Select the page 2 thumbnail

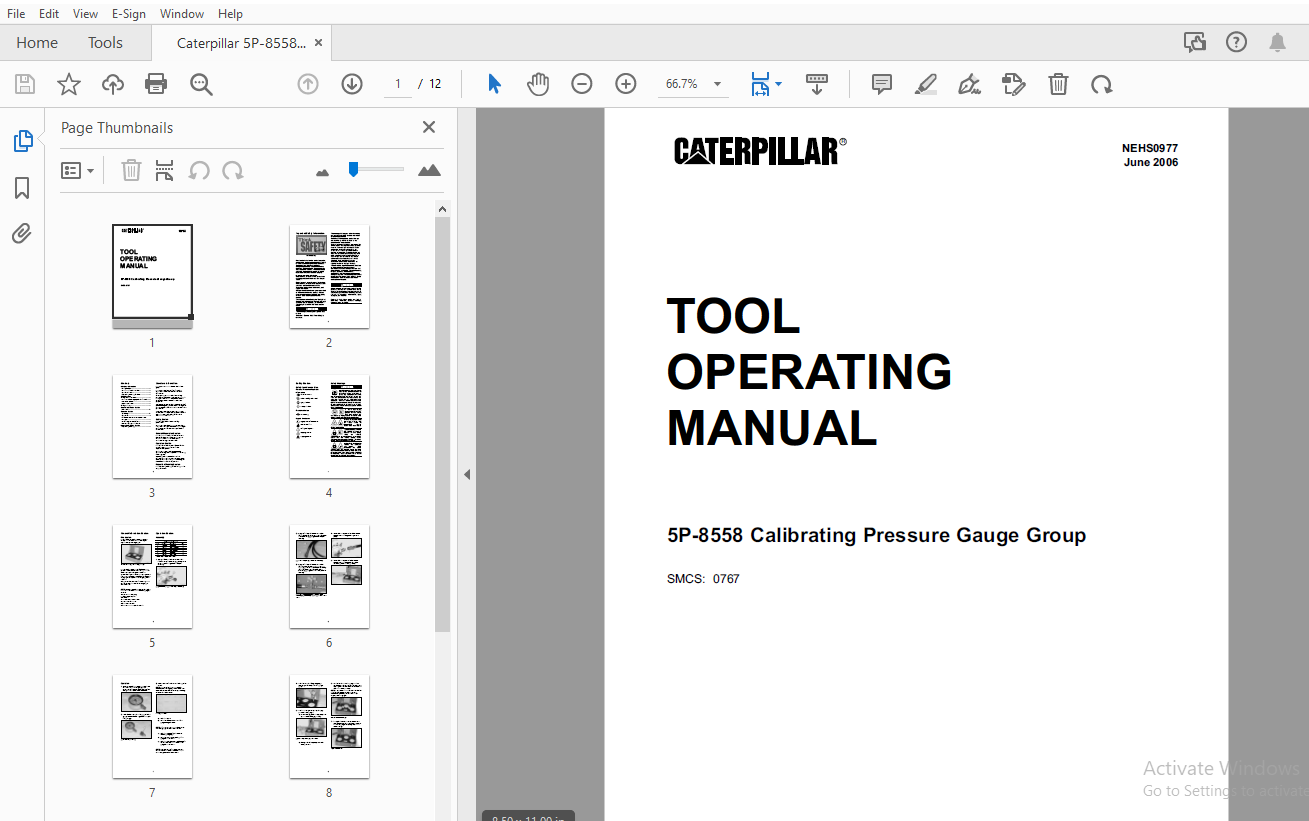coord(329,276)
